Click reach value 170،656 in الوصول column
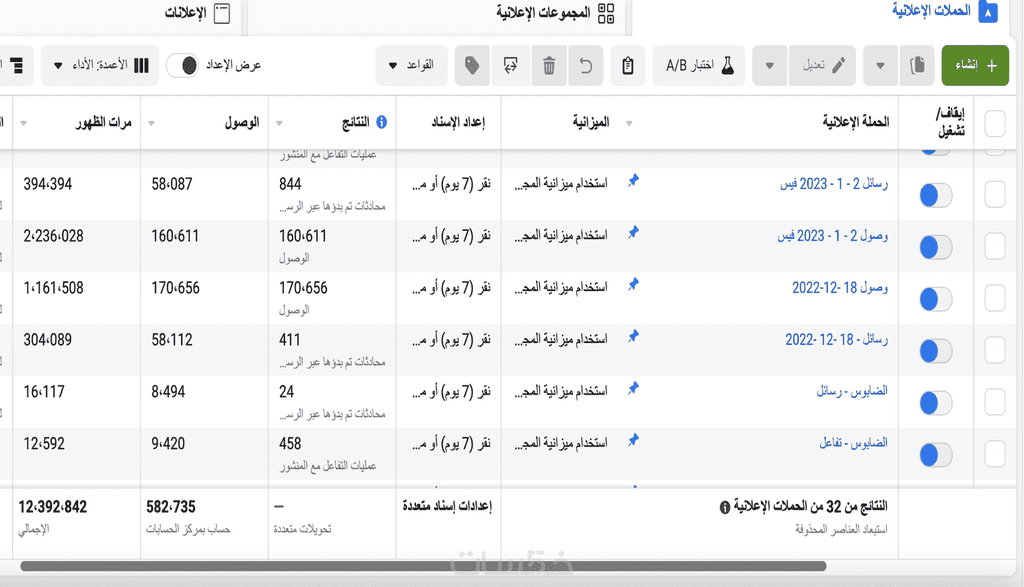Screen dimensions: 1024x587 (x=176, y=288)
